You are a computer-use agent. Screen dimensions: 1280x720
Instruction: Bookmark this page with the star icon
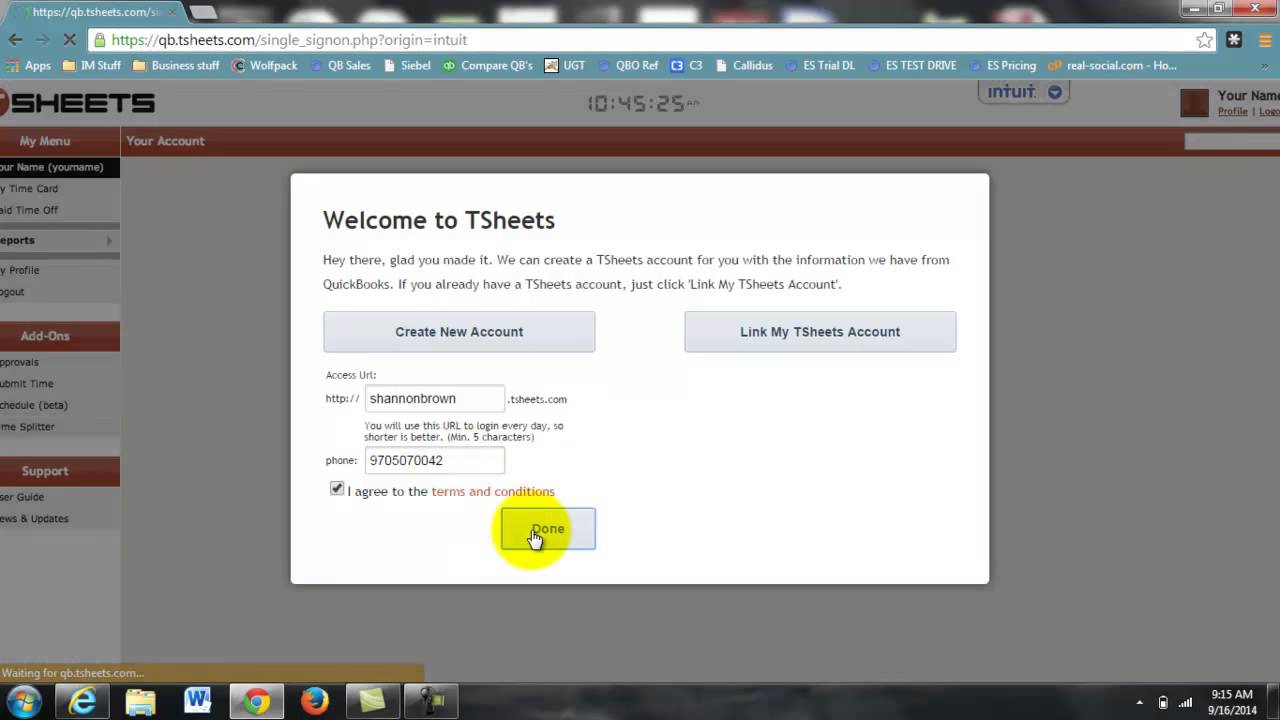pyautogui.click(x=1204, y=40)
